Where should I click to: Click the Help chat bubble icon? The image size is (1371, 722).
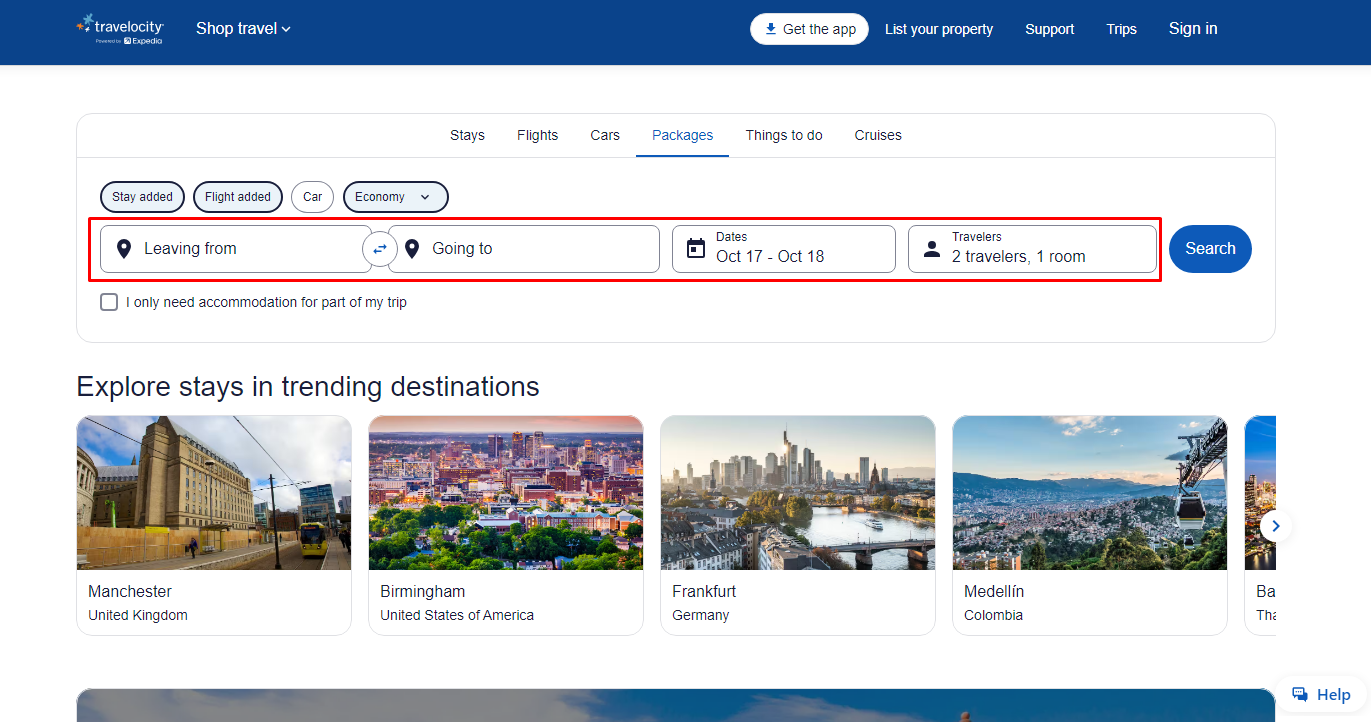coord(1300,694)
